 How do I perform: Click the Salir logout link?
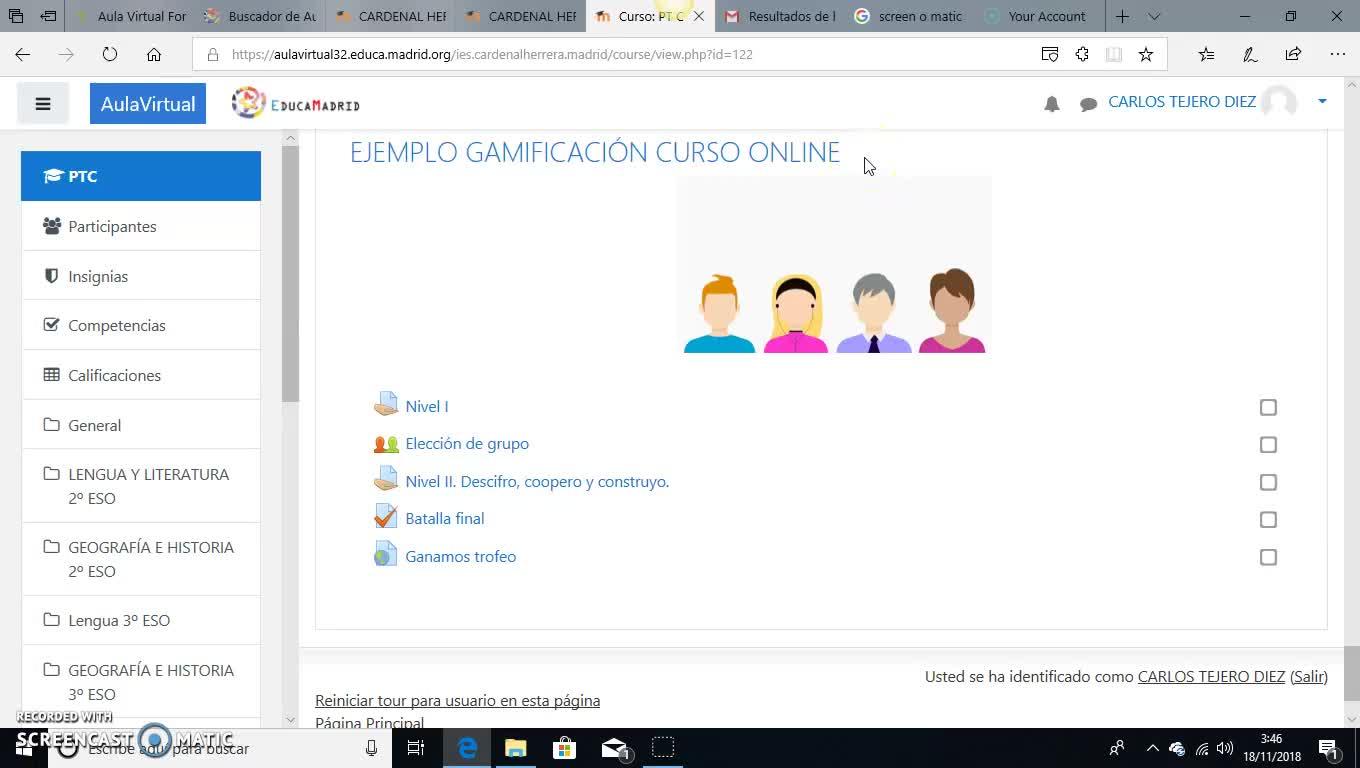1309,676
